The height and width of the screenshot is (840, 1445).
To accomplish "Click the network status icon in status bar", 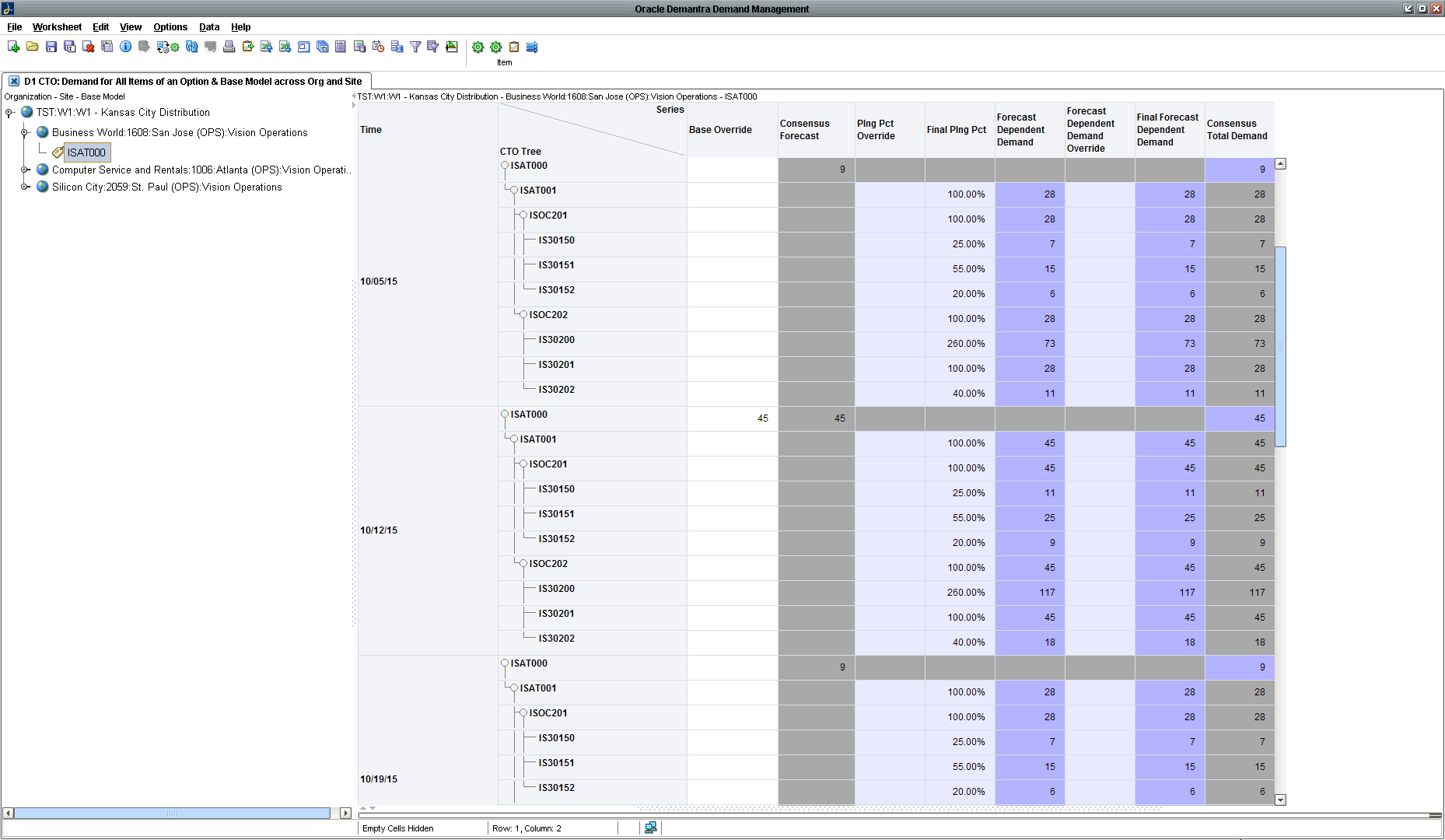I will [x=650, y=828].
